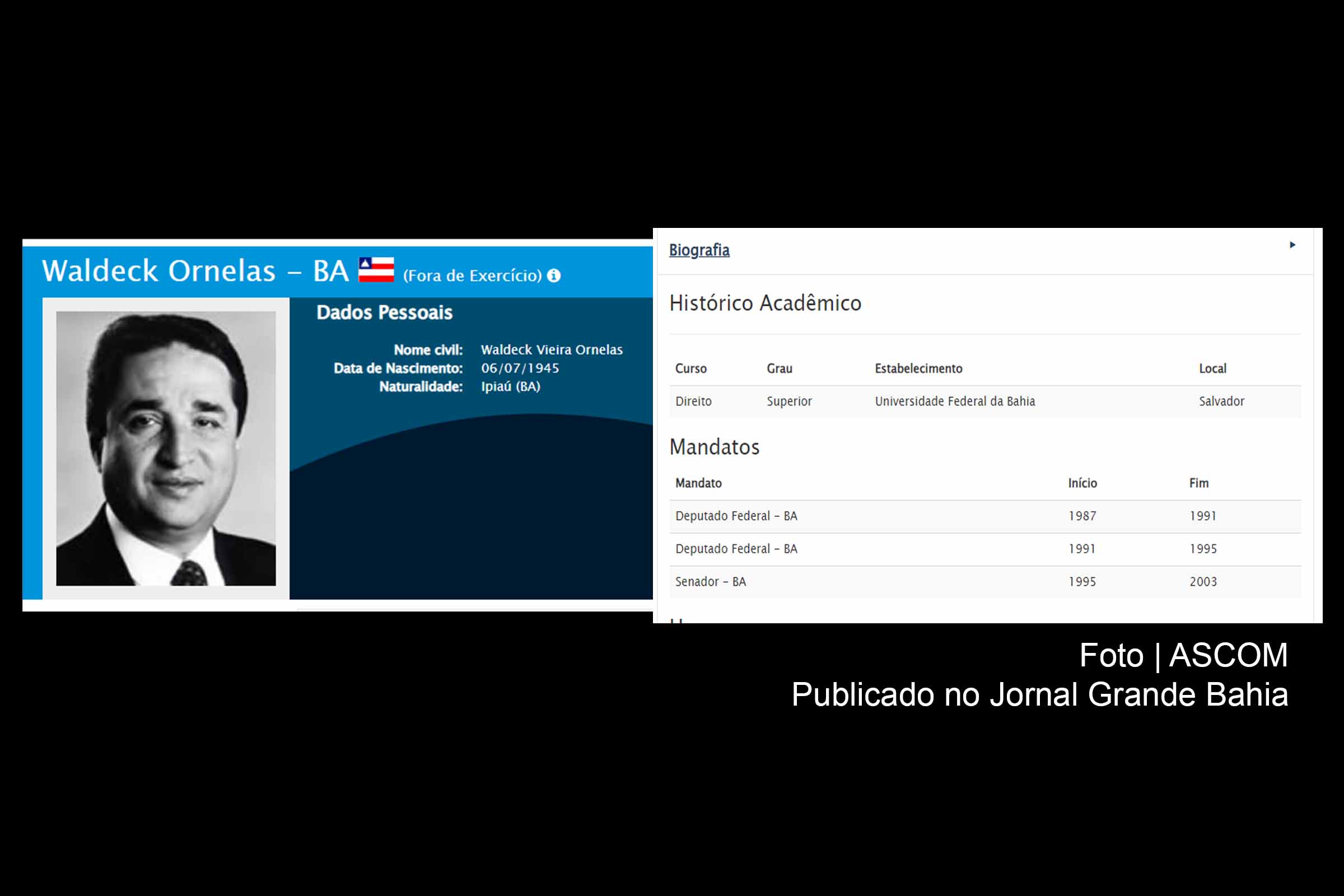Select the name Waldeck Vieira Ornelas

point(552,349)
